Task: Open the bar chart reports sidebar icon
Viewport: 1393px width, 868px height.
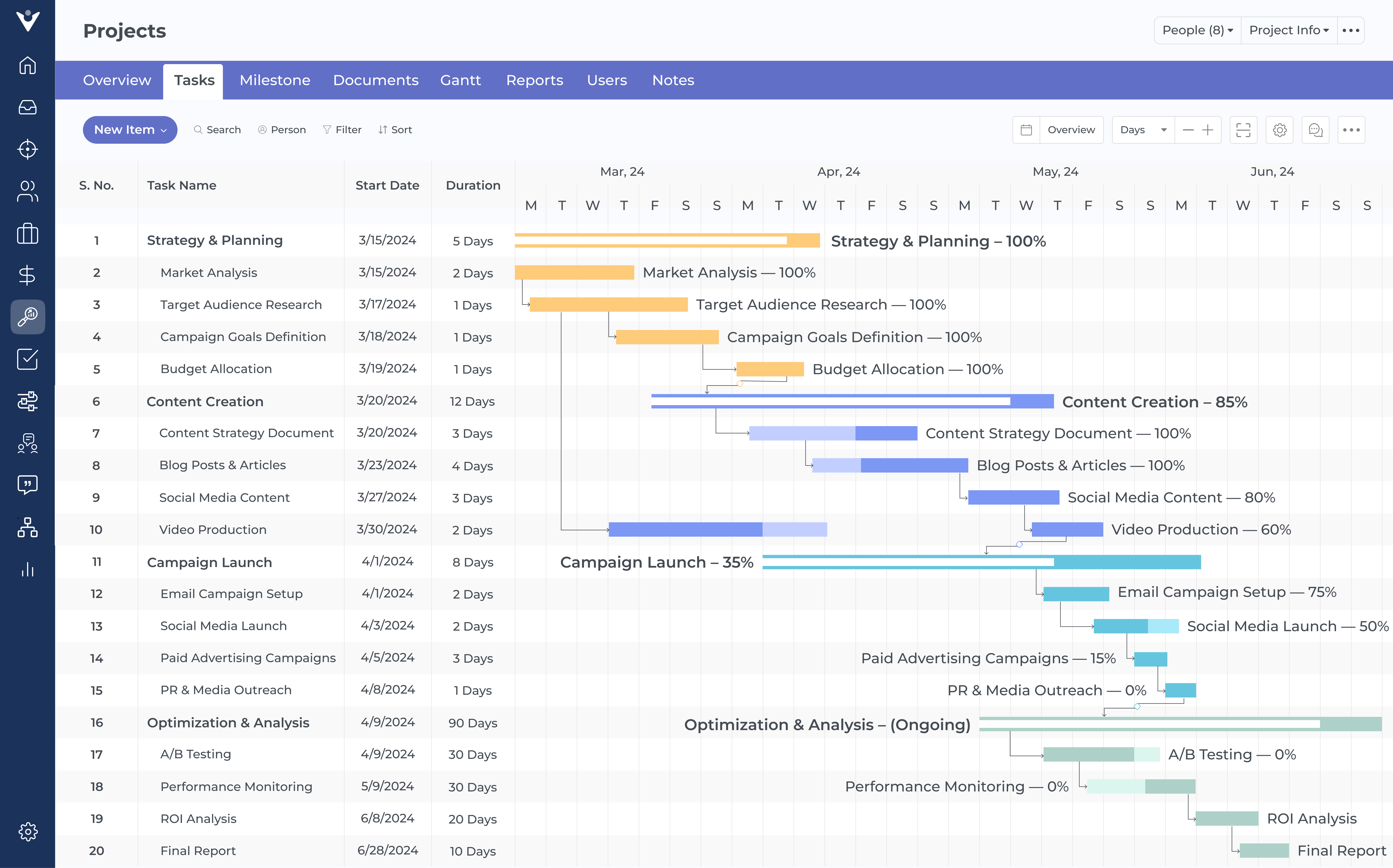Action: [28, 569]
